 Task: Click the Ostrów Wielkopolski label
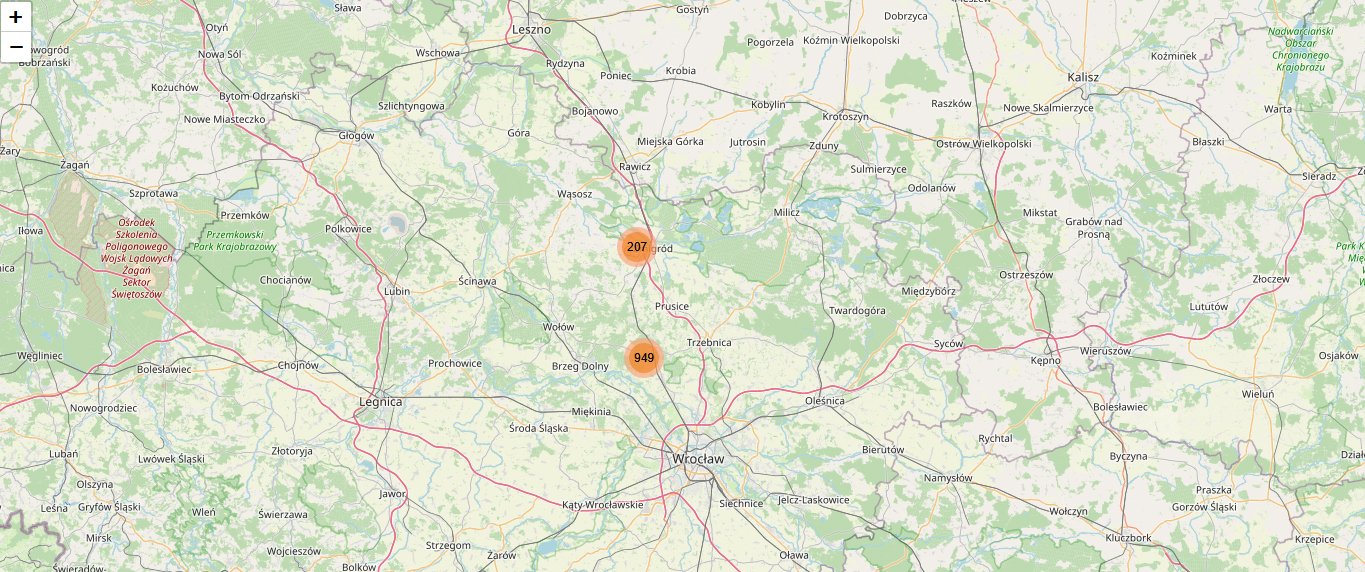tap(983, 144)
